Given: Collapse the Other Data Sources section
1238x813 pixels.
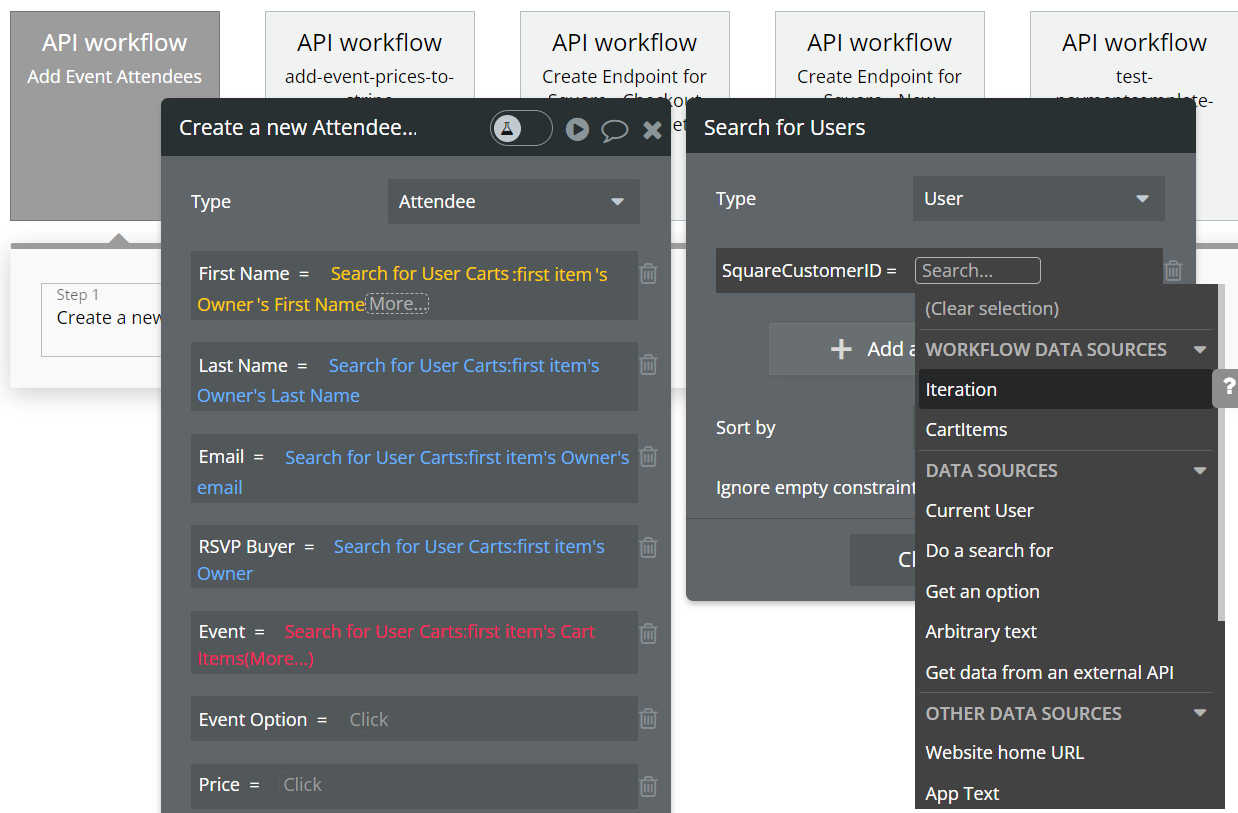Looking at the screenshot, I should [1200, 713].
